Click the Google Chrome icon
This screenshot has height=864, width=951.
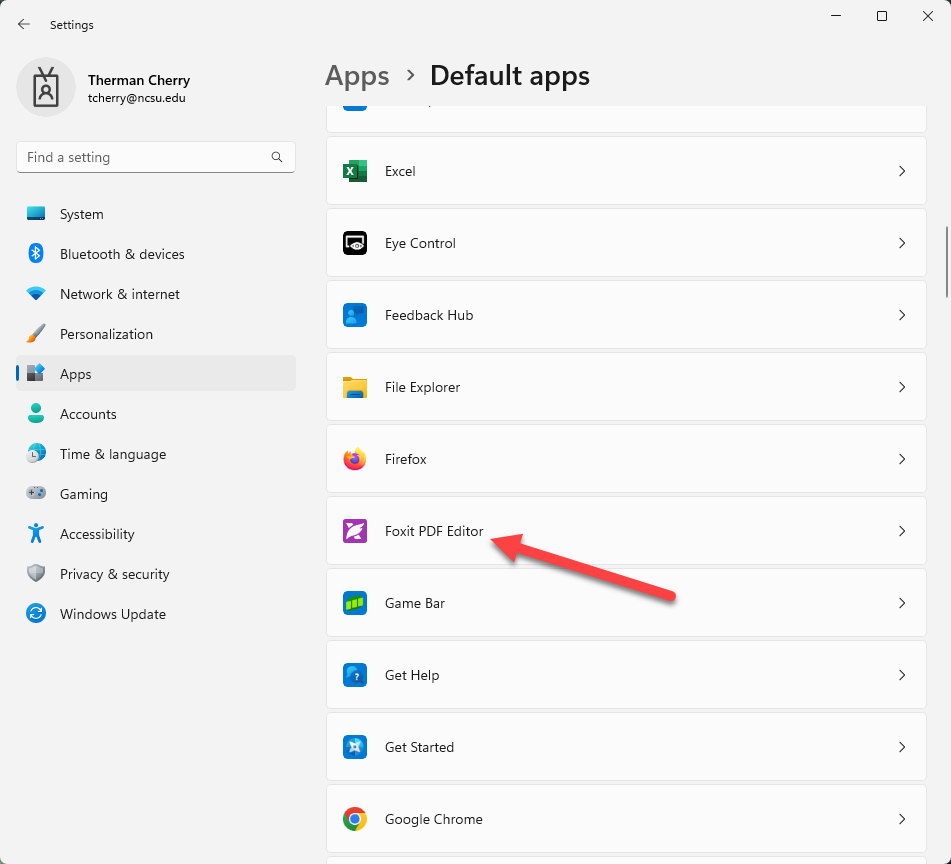click(354, 819)
